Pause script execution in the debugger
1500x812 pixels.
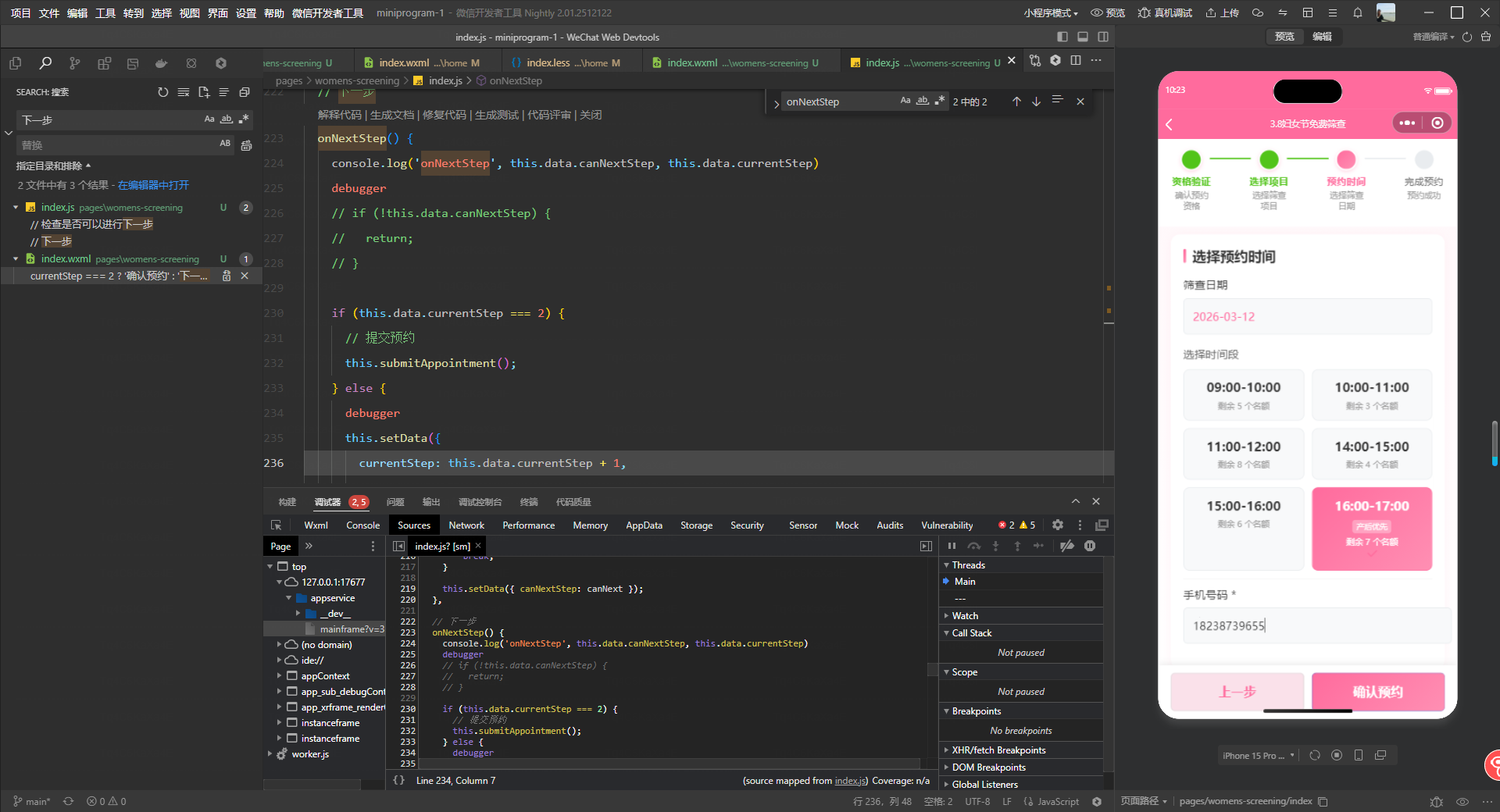pyautogui.click(x=952, y=546)
